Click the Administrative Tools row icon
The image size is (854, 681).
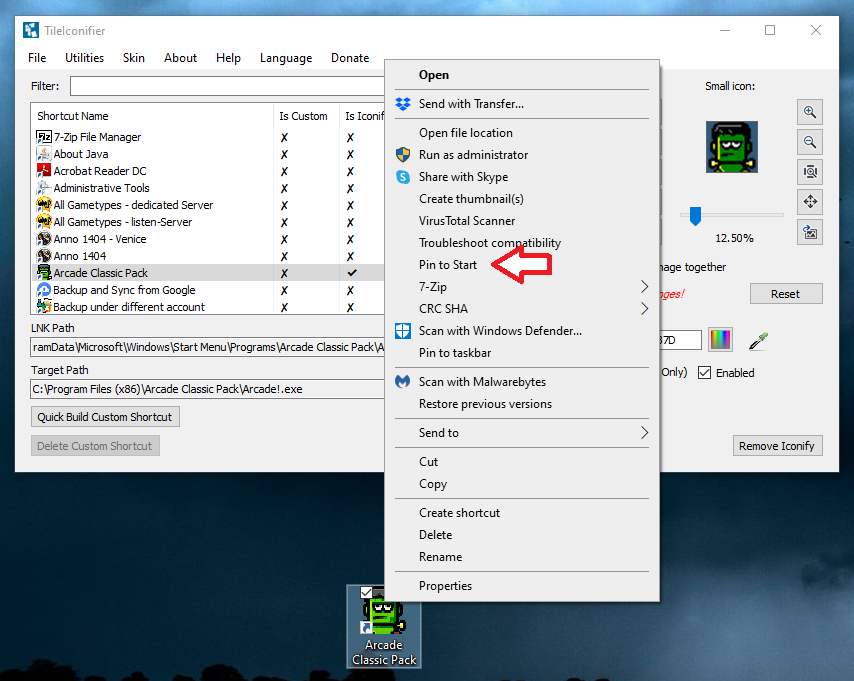(x=44, y=187)
